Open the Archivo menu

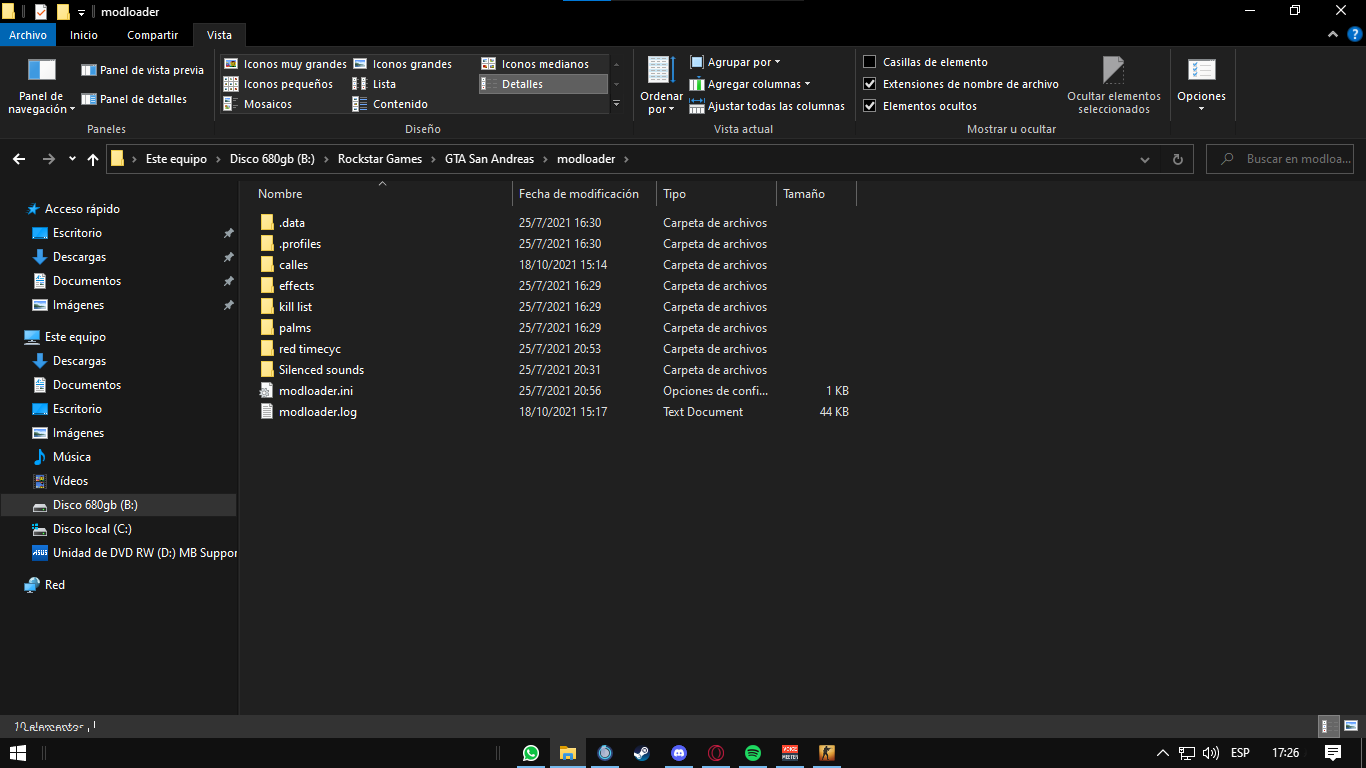pyautogui.click(x=28, y=35)
